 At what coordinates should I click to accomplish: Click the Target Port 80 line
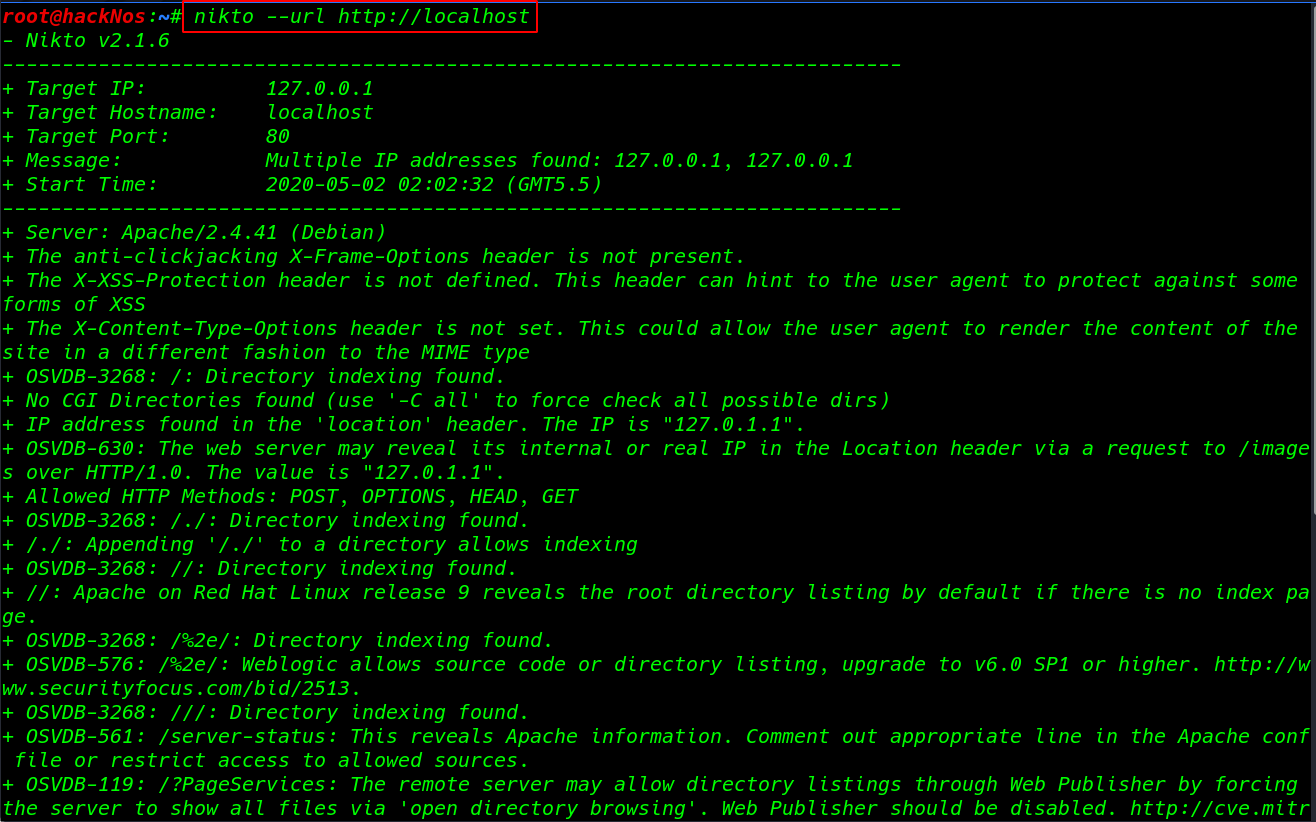coord(277,136)
